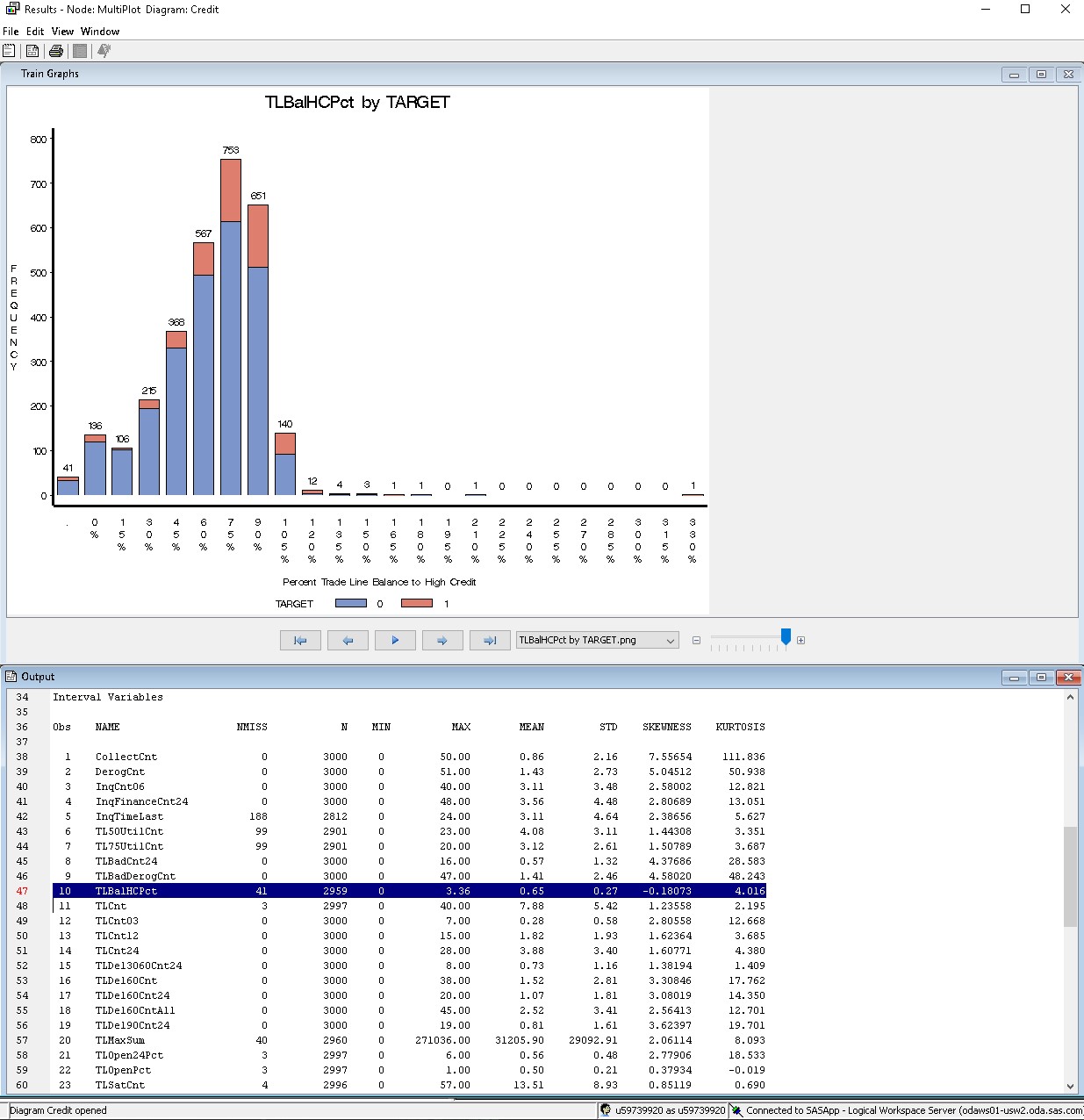Click the CollectCnt row in the output

(x=409, y=757)
